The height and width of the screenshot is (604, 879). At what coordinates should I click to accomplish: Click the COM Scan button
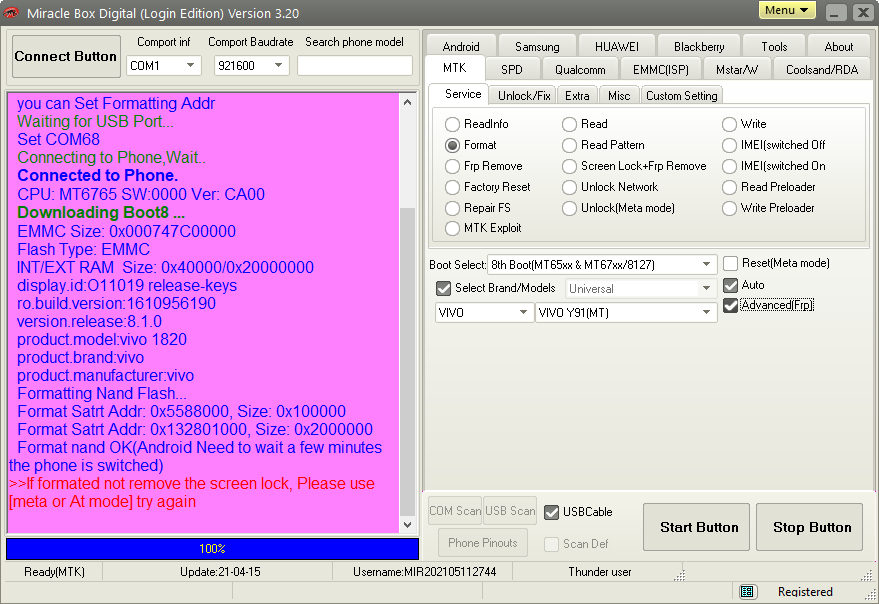[455, 511]
